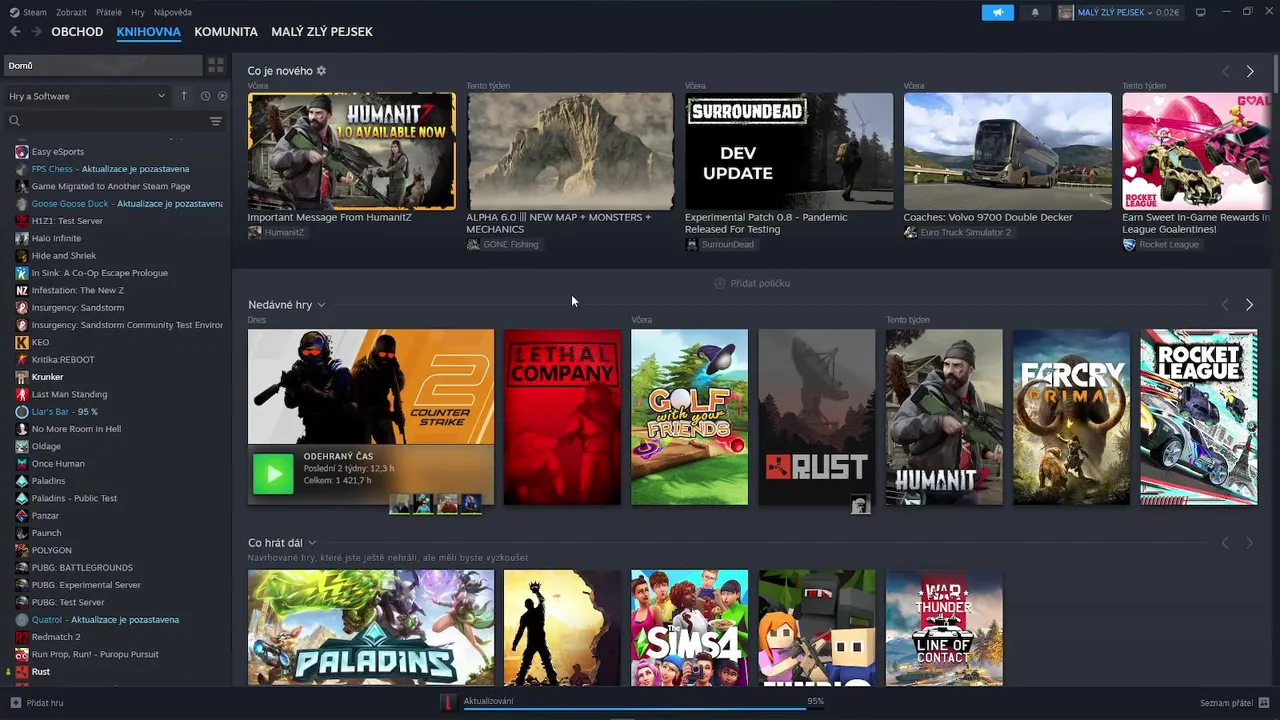Screen dimensions: 1280x720
Task: Expand the Hry a Software dropdown
Action: click(87, 96)
